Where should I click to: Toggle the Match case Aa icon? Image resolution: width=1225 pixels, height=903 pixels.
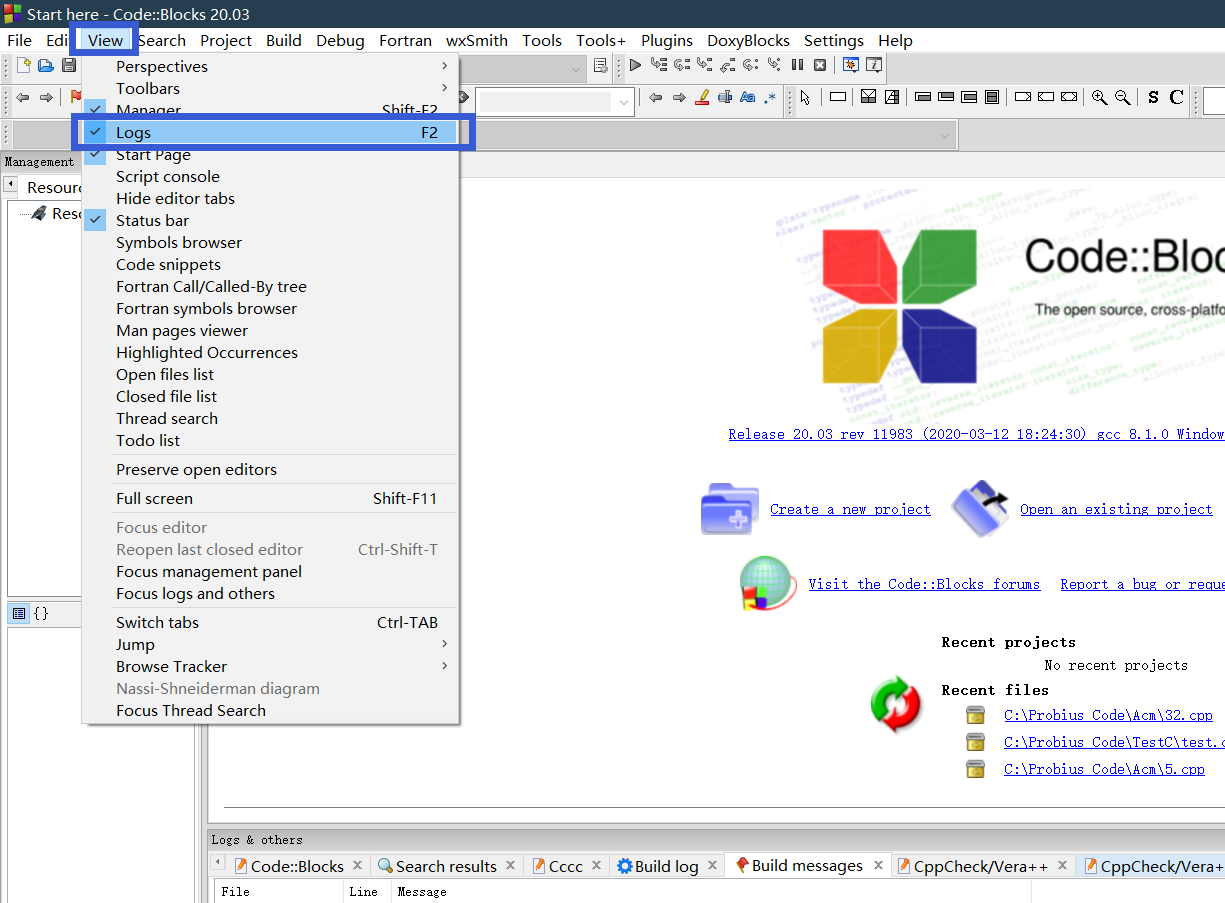pyautogui.click(x=747, y=97)
